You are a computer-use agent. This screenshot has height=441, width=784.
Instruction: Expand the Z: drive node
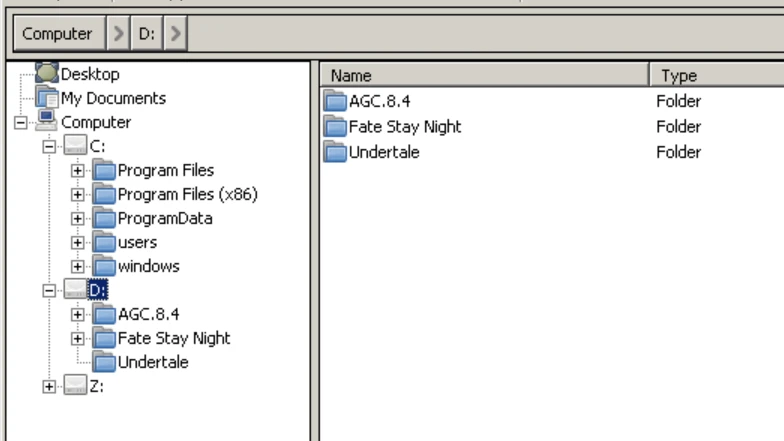[x=50, y=386]
